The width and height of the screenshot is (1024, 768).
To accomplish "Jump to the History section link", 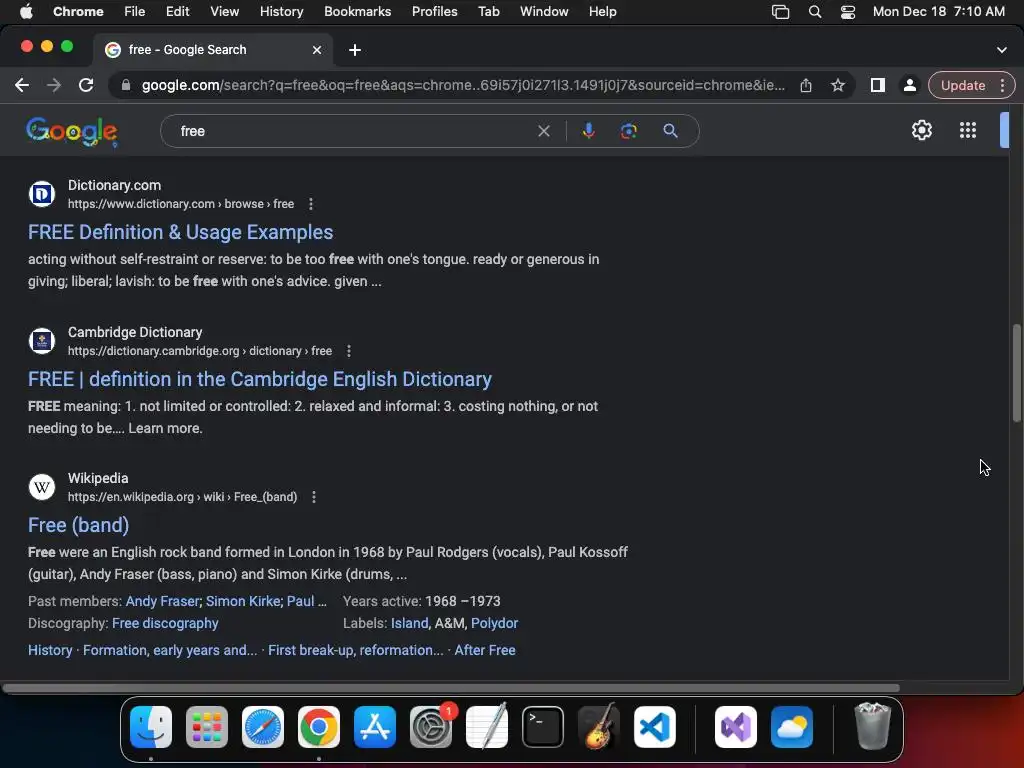I will tap(50, 650).
